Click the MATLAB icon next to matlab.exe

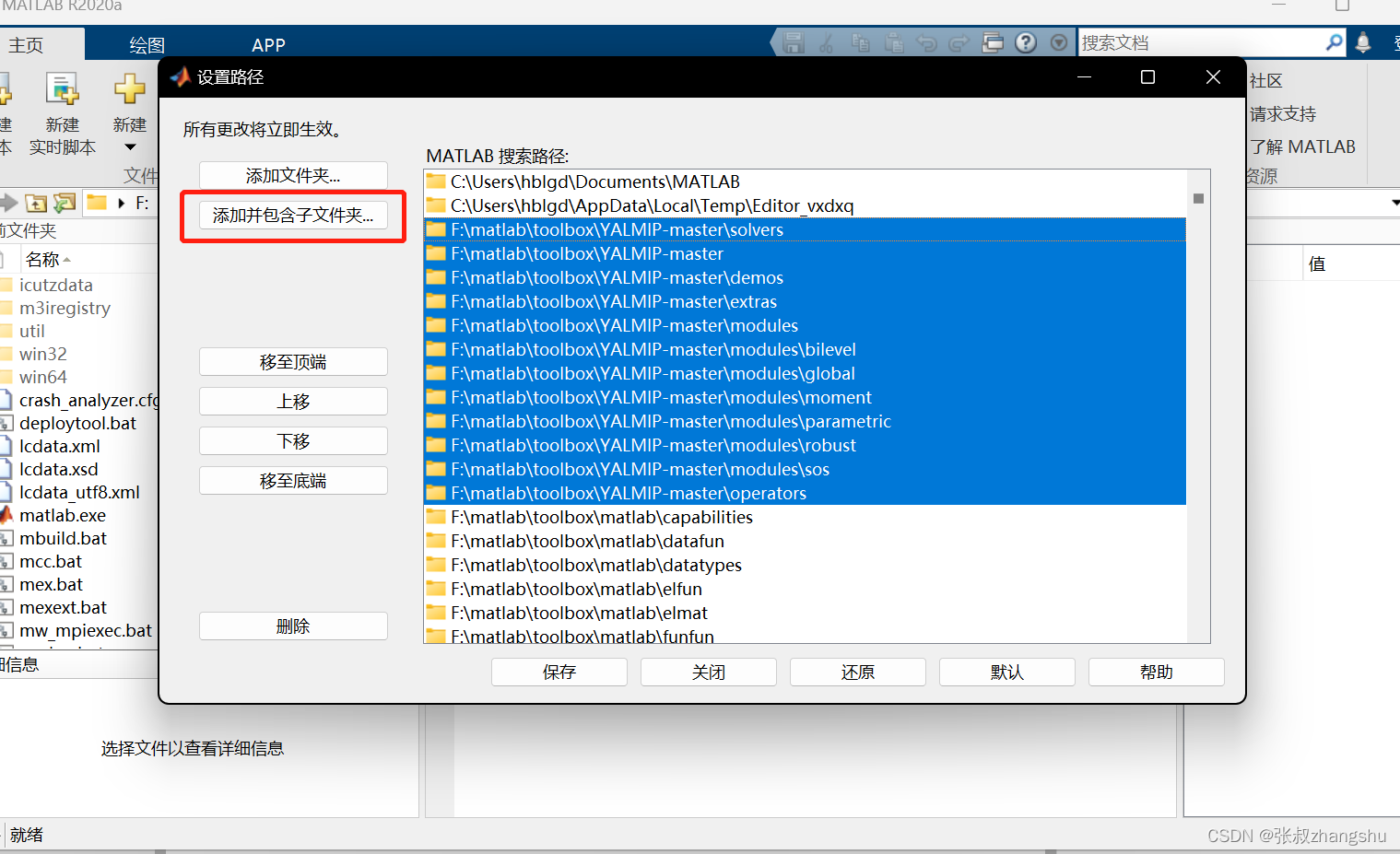pos(6,515)
